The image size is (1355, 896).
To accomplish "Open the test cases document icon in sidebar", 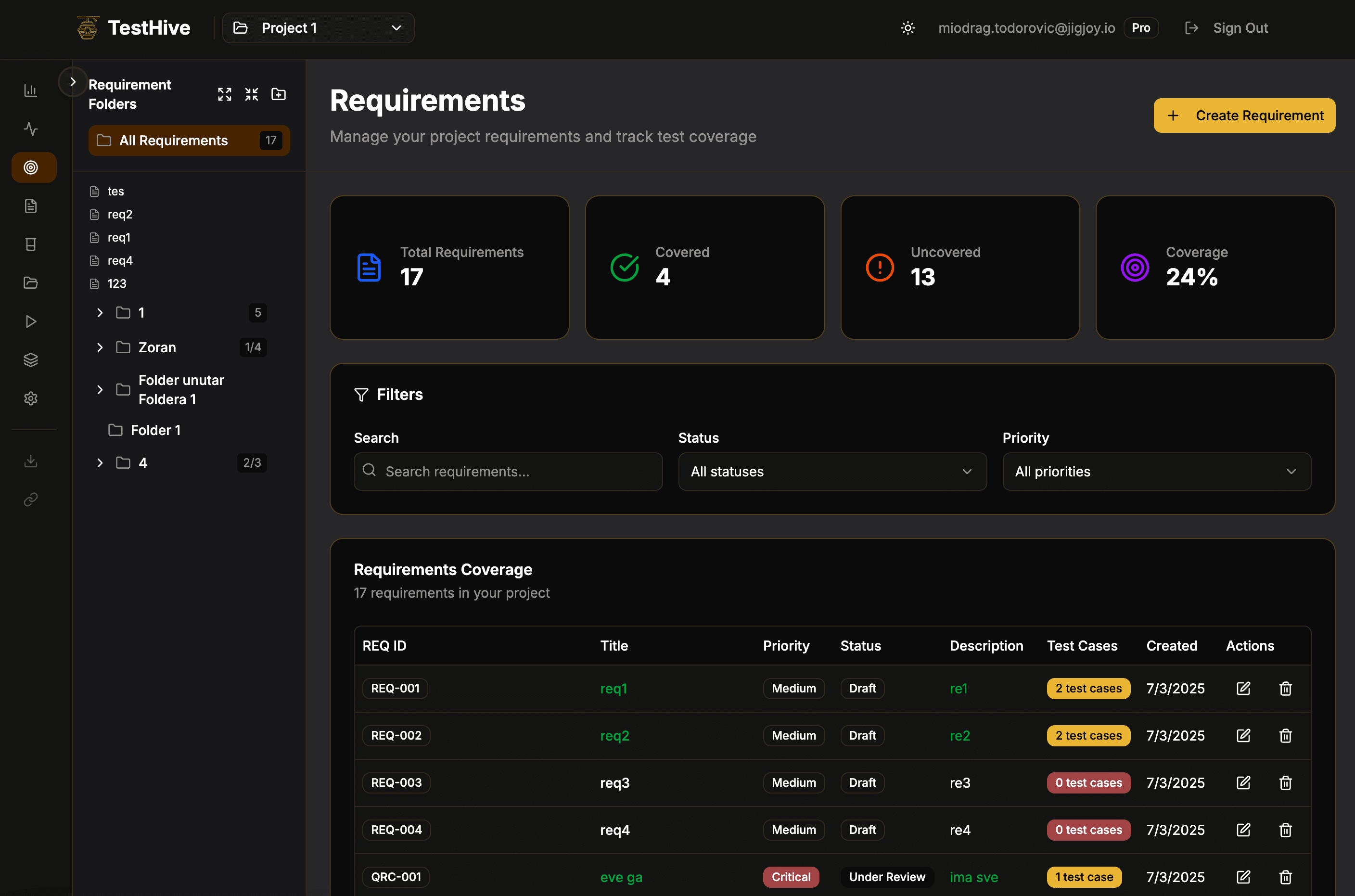I will pyautogui.click(x=30, y=206).
